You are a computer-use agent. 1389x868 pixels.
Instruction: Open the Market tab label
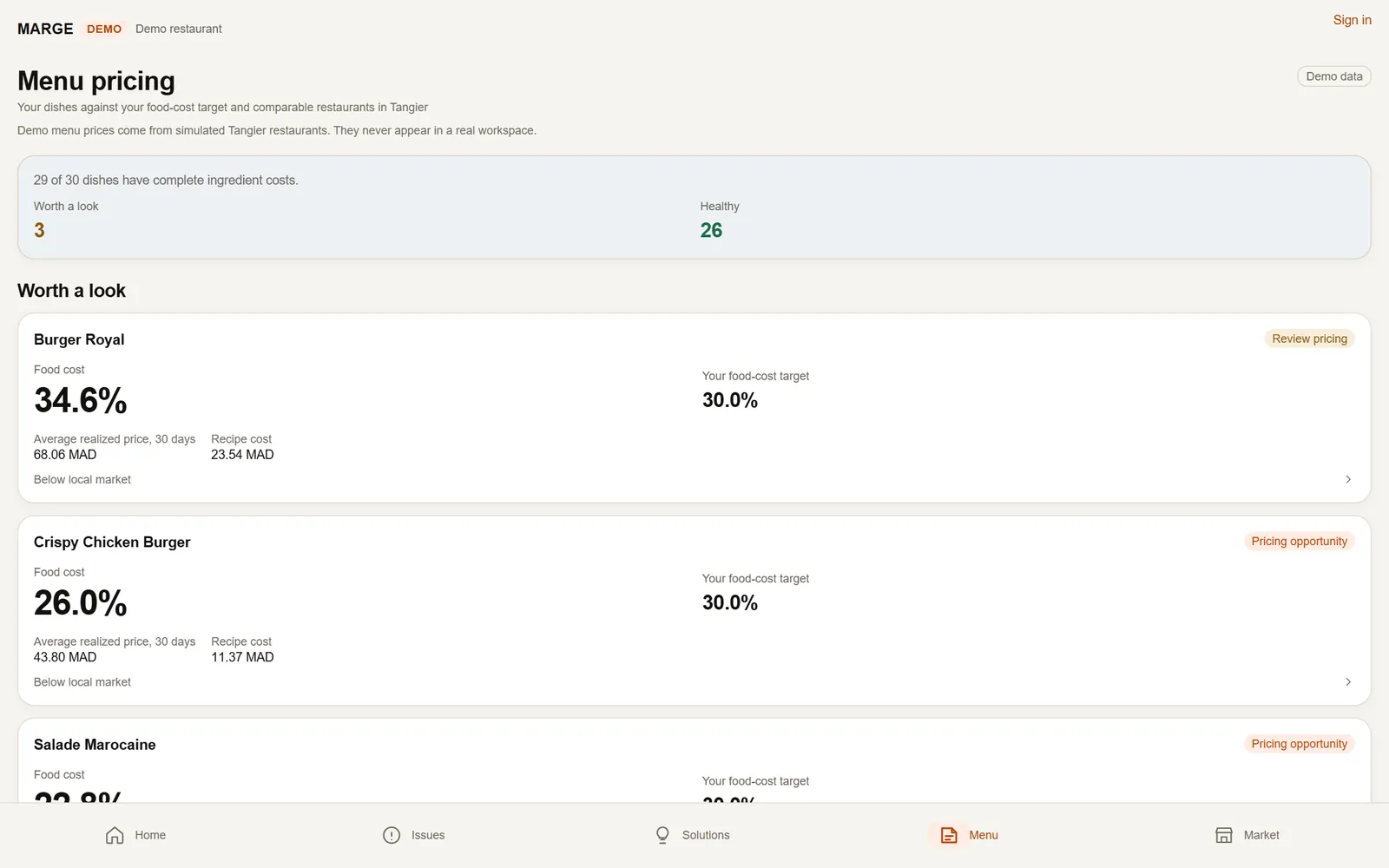(1261, 835)
